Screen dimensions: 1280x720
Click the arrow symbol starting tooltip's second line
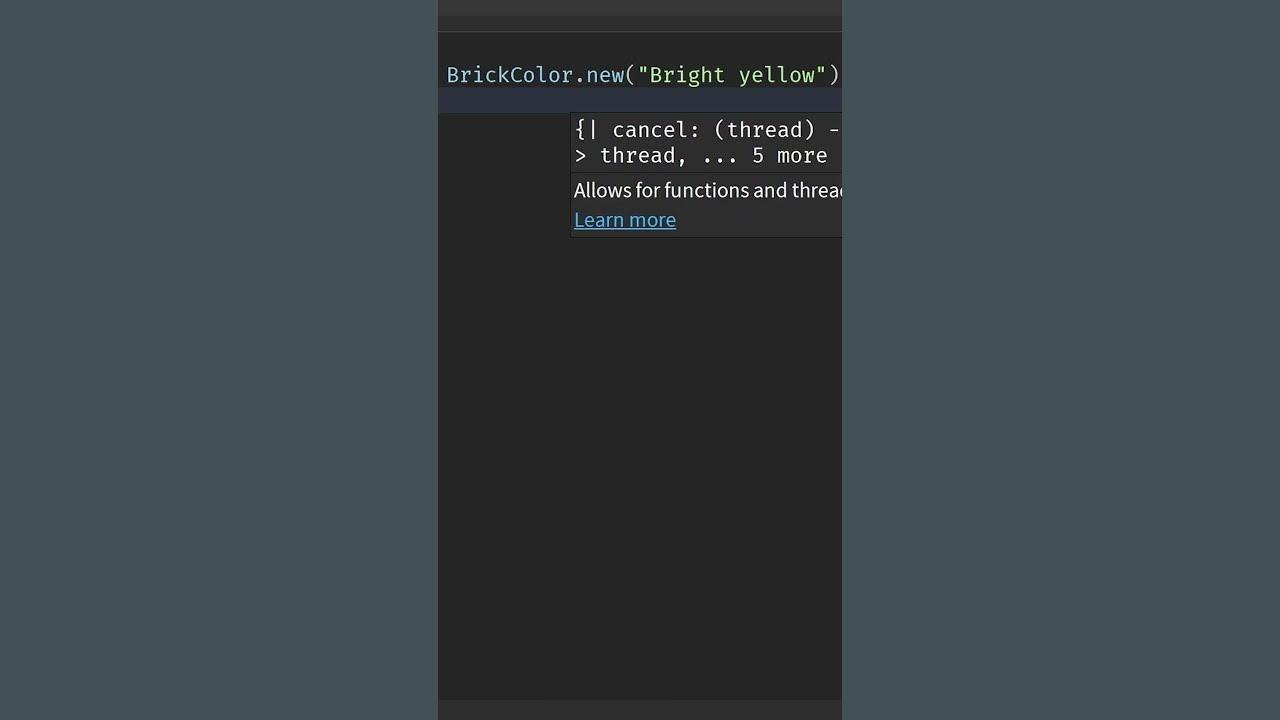pyautogui.click(x=580, y=156)
